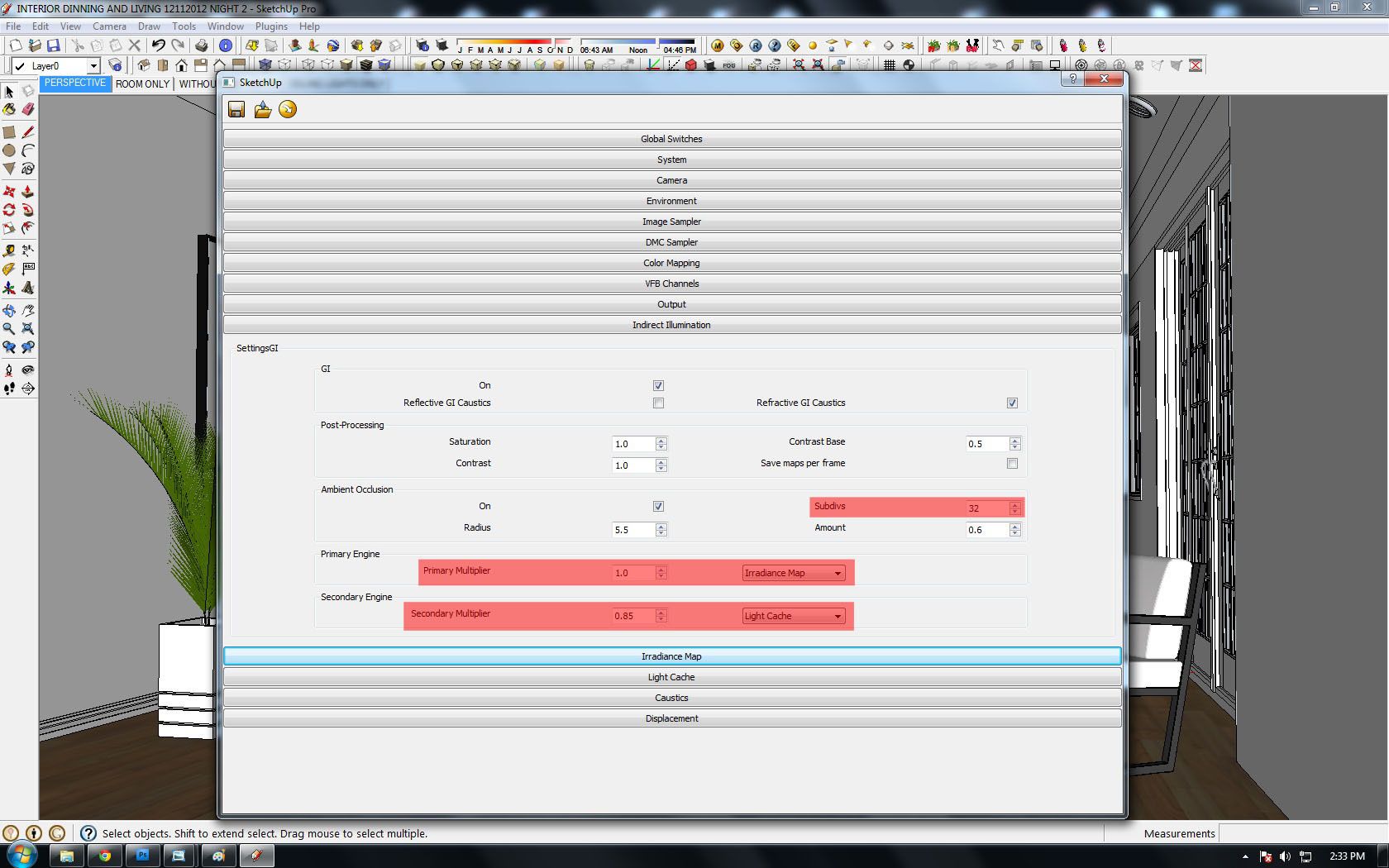Uncheck Refractive GI Caustics
1389x868 pixels.
1012,403
